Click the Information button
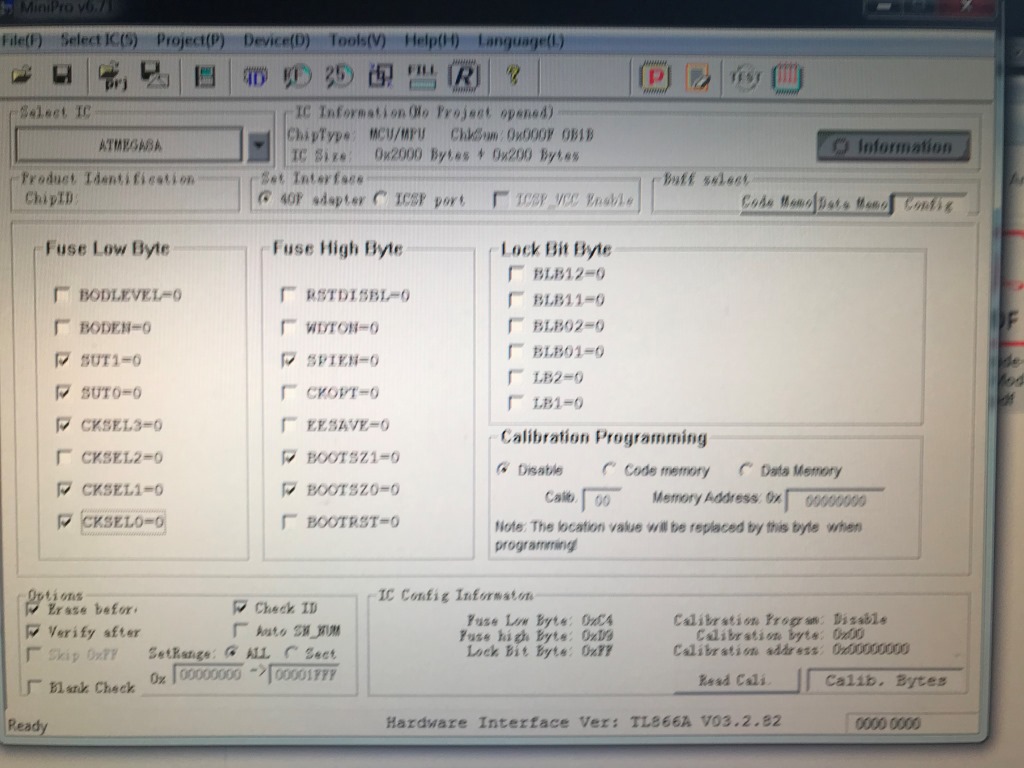The width and height of the screenshot is (1024, 768). click(893, 147)
